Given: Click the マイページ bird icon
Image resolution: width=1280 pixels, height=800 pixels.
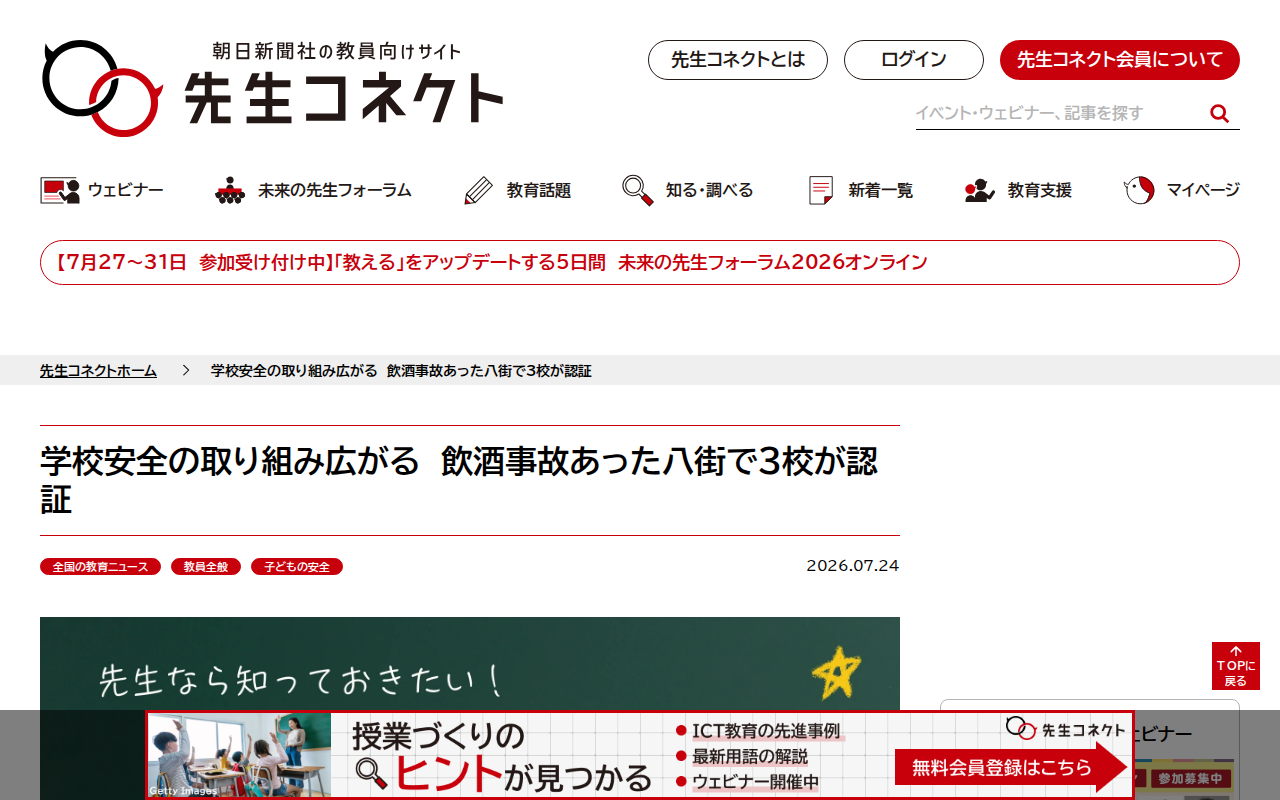Looking at the screenshot, I should (x=1140, y=190).
